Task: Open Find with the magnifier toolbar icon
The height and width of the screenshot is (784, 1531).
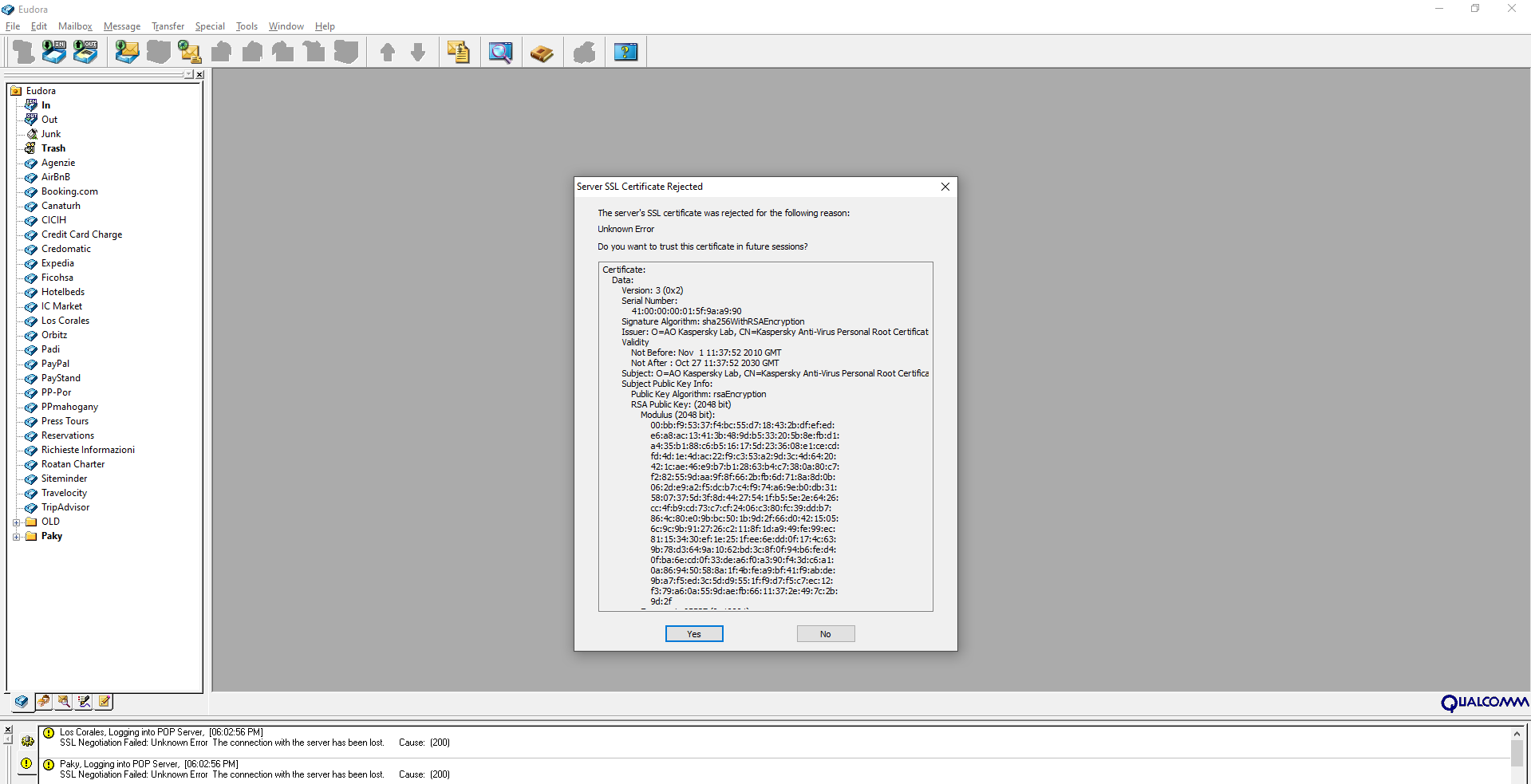Action: coord(500,52)
